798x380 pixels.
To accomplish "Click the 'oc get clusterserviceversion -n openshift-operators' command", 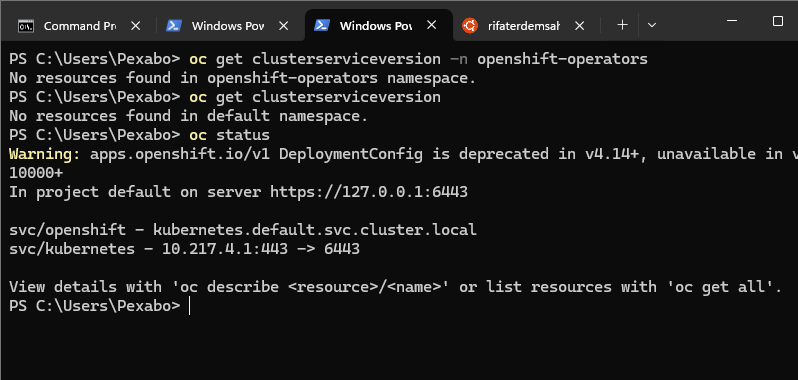I will click(418, 59).
